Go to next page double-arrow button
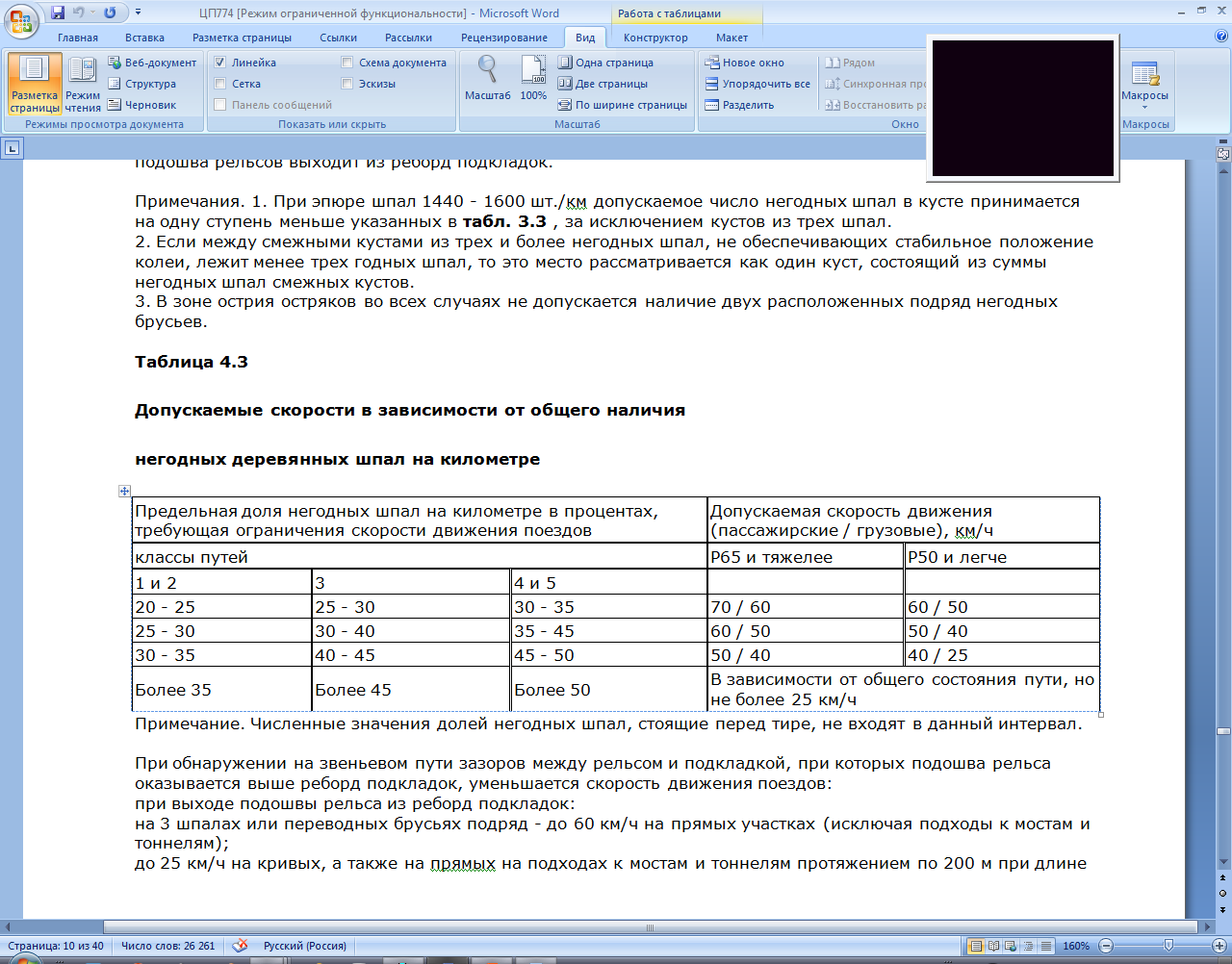The width and height of the screenshot is (1232, 964). pyautogui.click(x=1223, y=909)
